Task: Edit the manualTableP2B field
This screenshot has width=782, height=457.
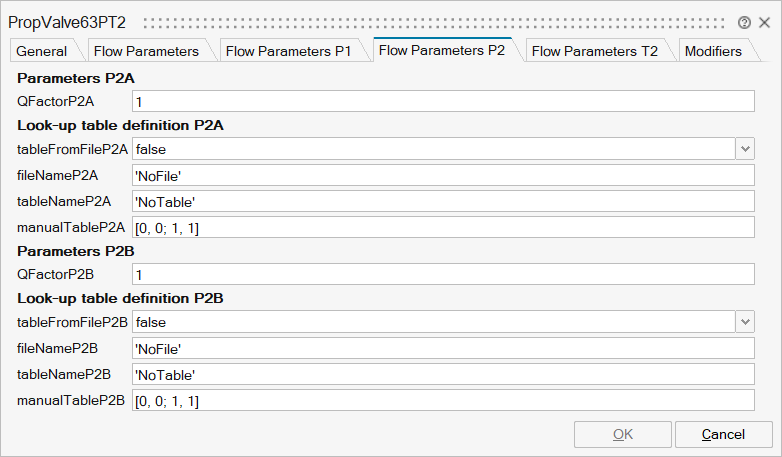Action: (443, 401)
